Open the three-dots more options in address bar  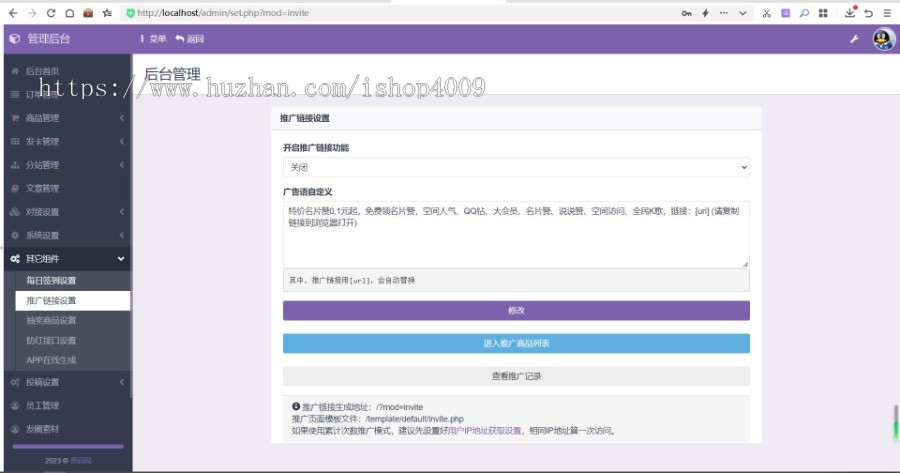[724, 13]
